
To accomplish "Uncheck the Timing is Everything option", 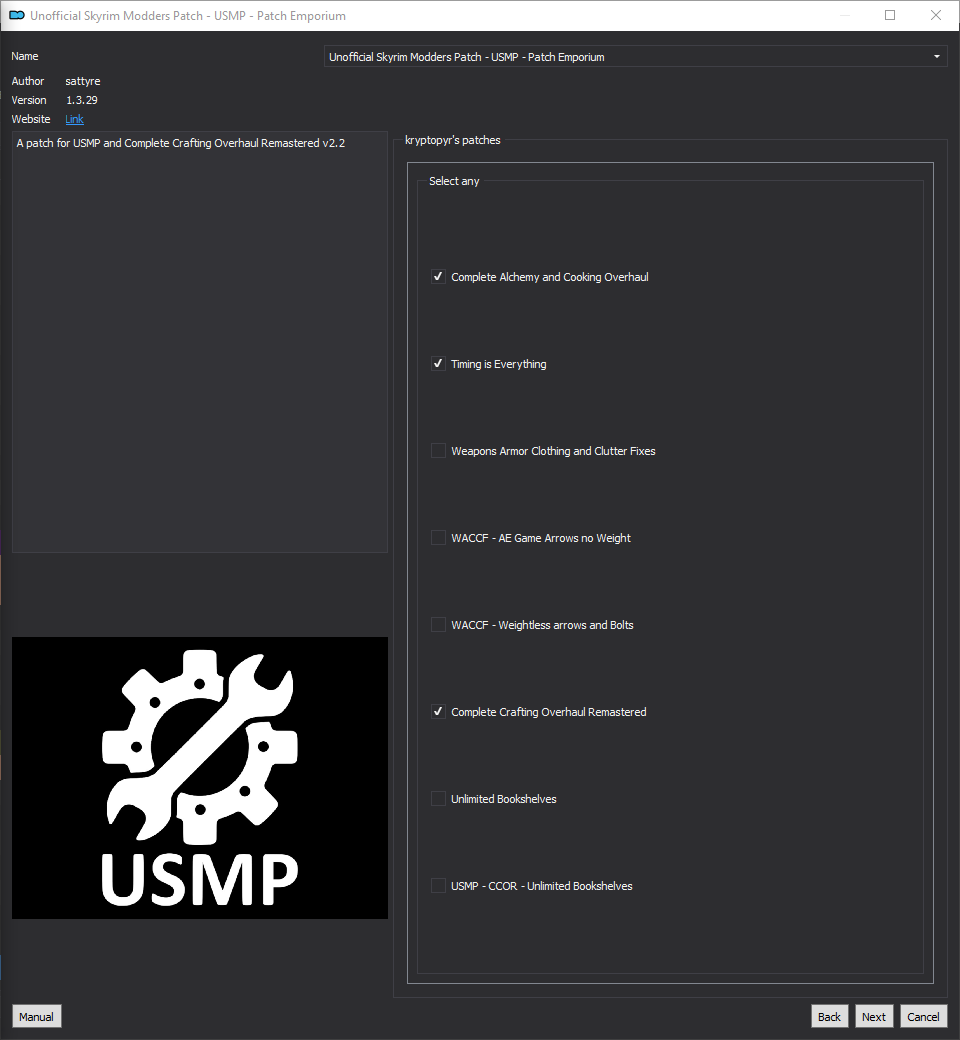I will 438,364.
